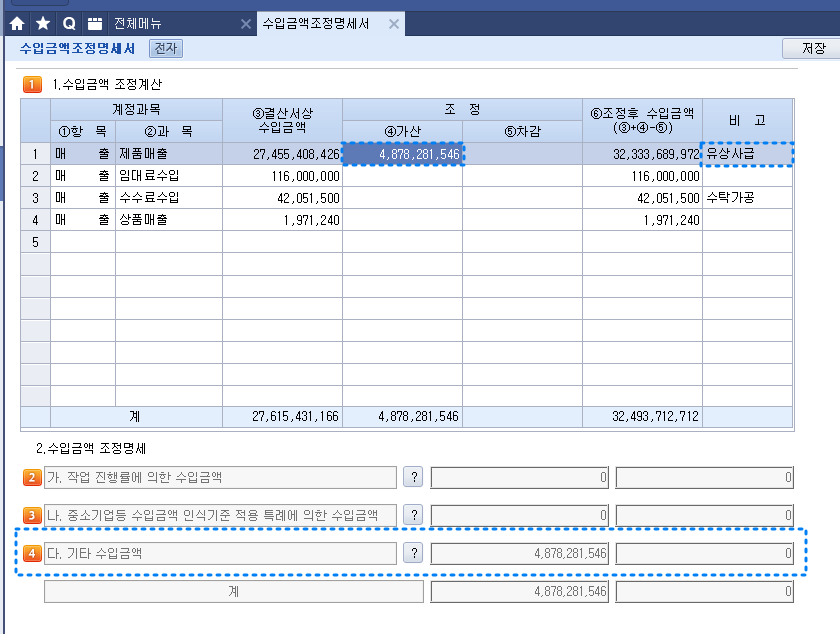
Task: Open help (?) for 중소기업등 수입금액 인식기준 특례
Action: pyautogui.click(x=412, y=515)
